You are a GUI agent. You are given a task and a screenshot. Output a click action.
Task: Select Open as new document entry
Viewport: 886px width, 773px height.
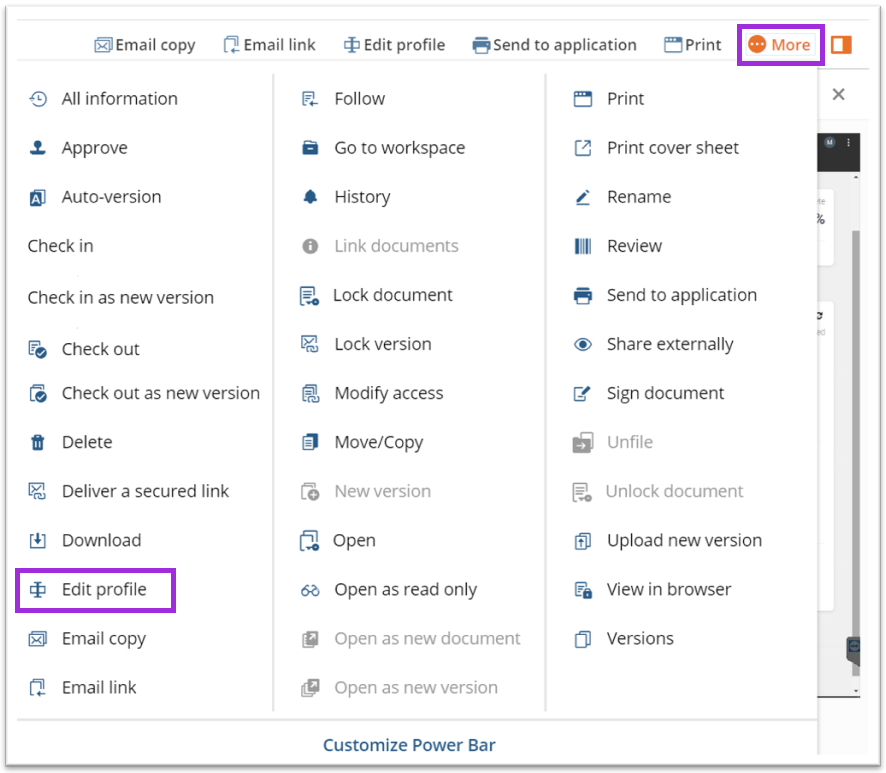coord(411,639)
